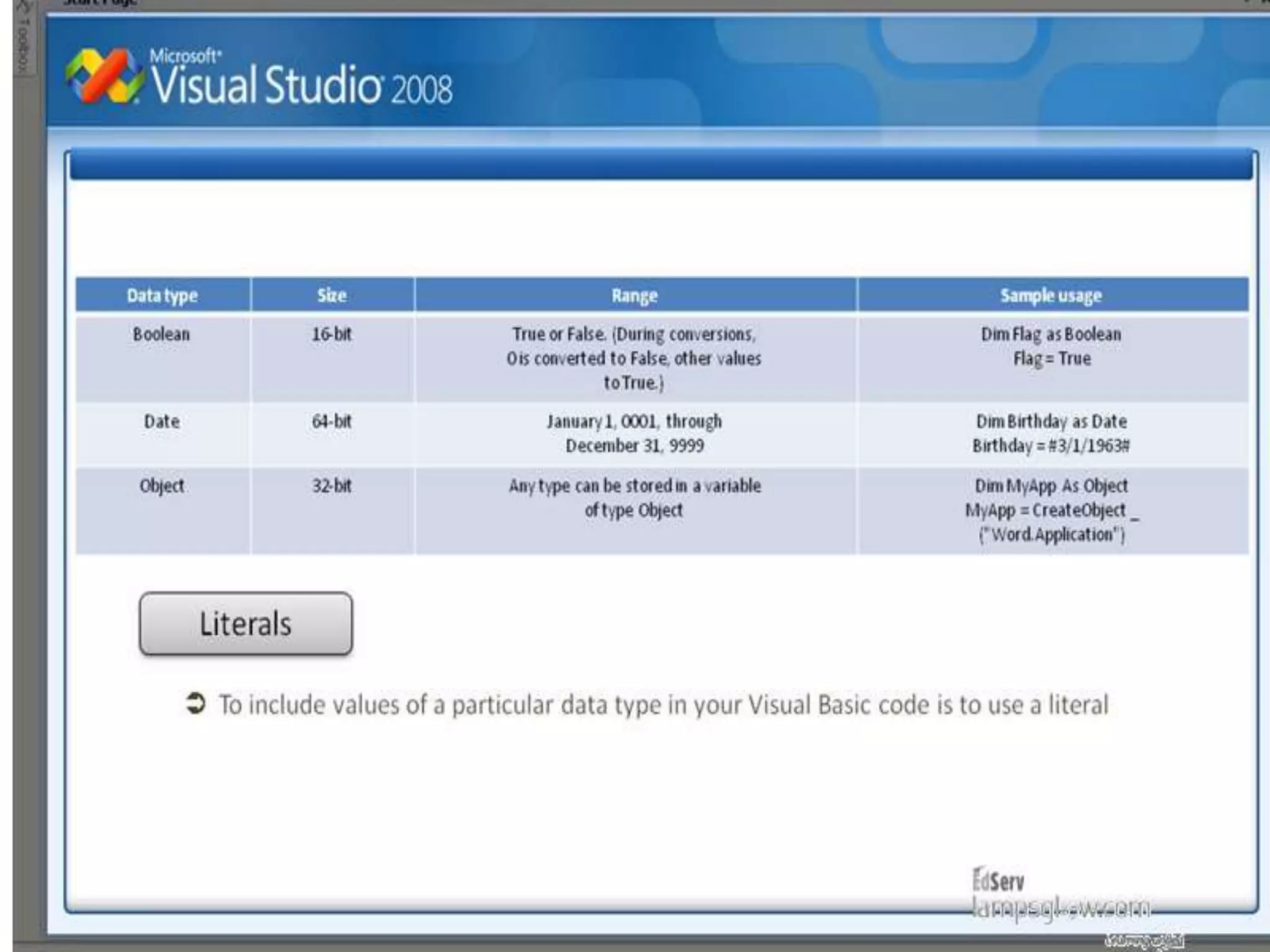Select the Data type column header
Screen dimensions: 1270x952
point(162,295)
